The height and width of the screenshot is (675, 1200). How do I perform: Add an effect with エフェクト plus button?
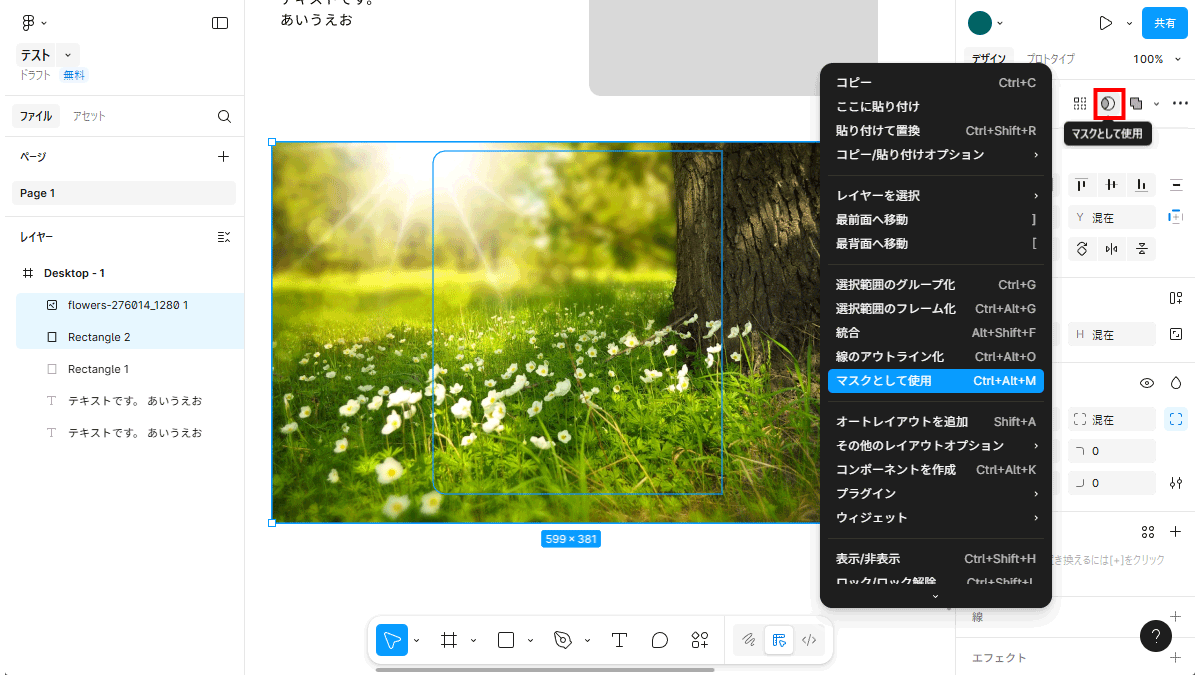(1176, 658)
